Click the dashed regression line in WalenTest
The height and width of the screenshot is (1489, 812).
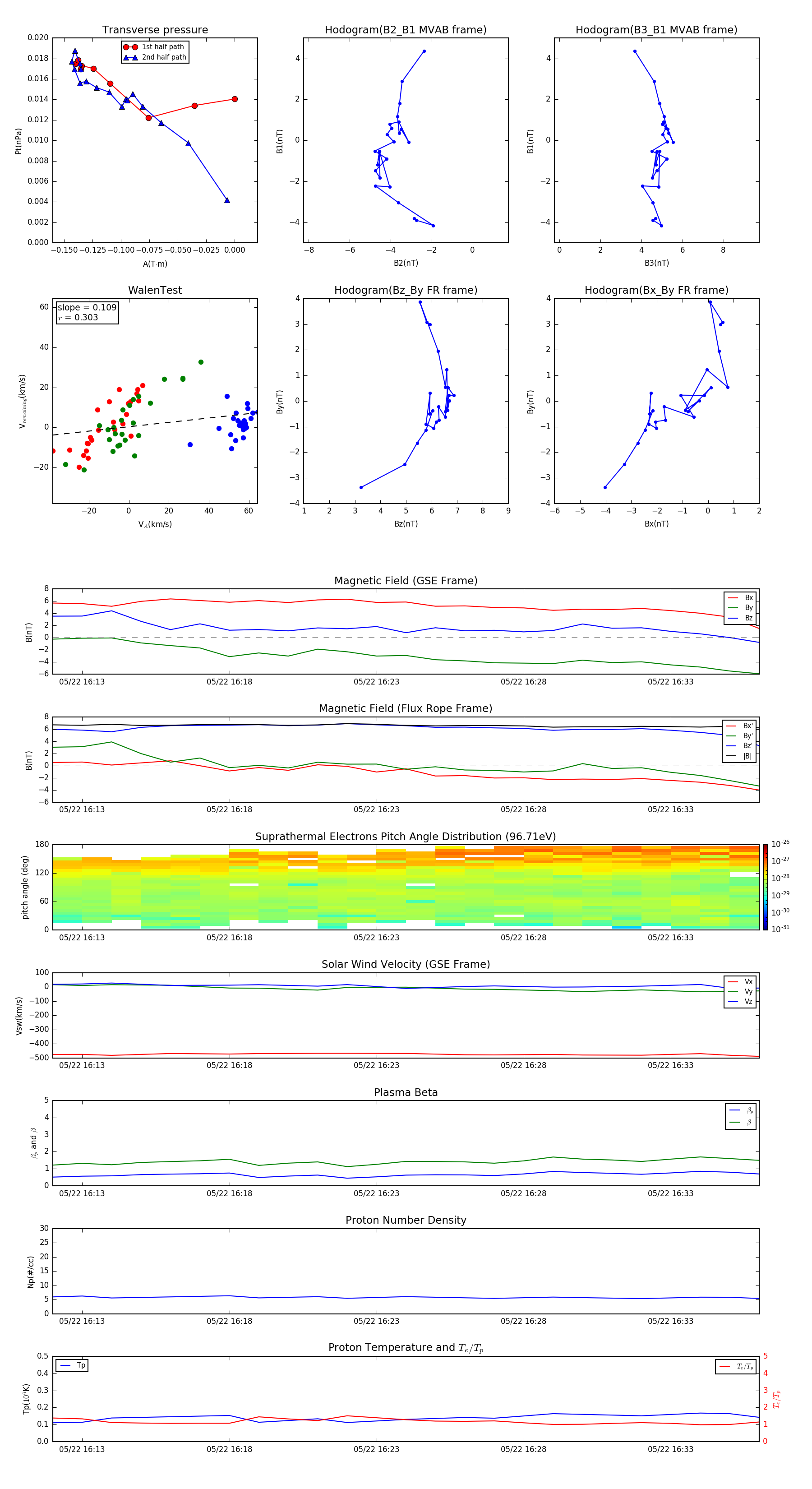[x=155, y=424]
